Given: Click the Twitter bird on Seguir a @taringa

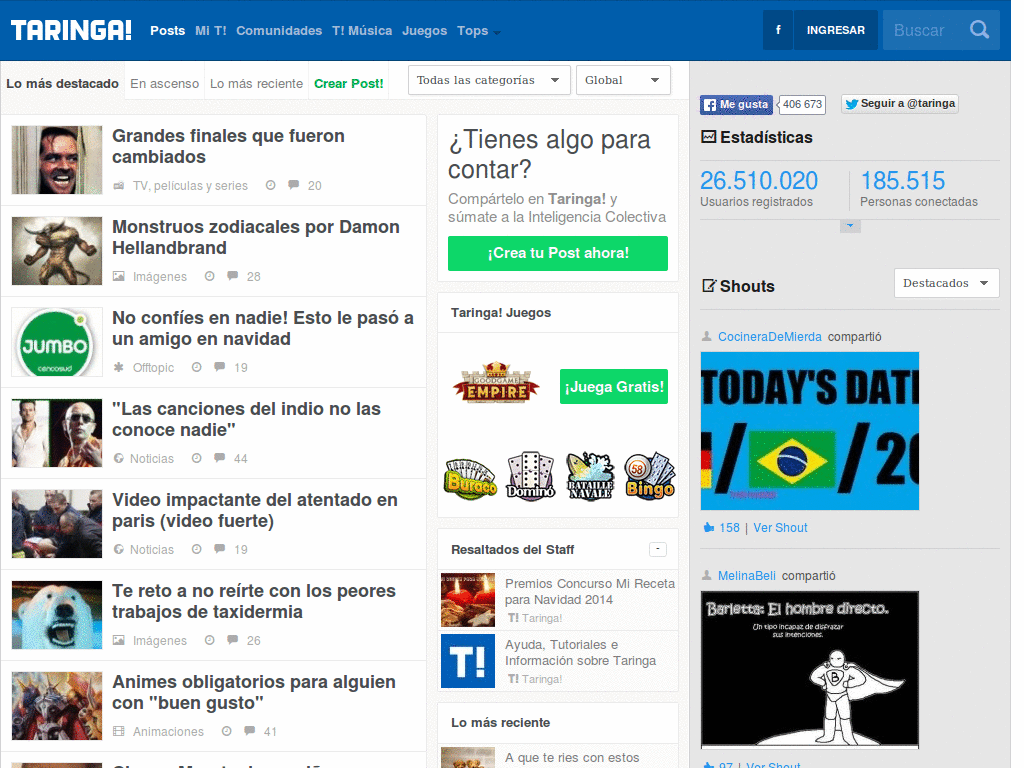Looking at the screenshot, I should pos(851,104).
